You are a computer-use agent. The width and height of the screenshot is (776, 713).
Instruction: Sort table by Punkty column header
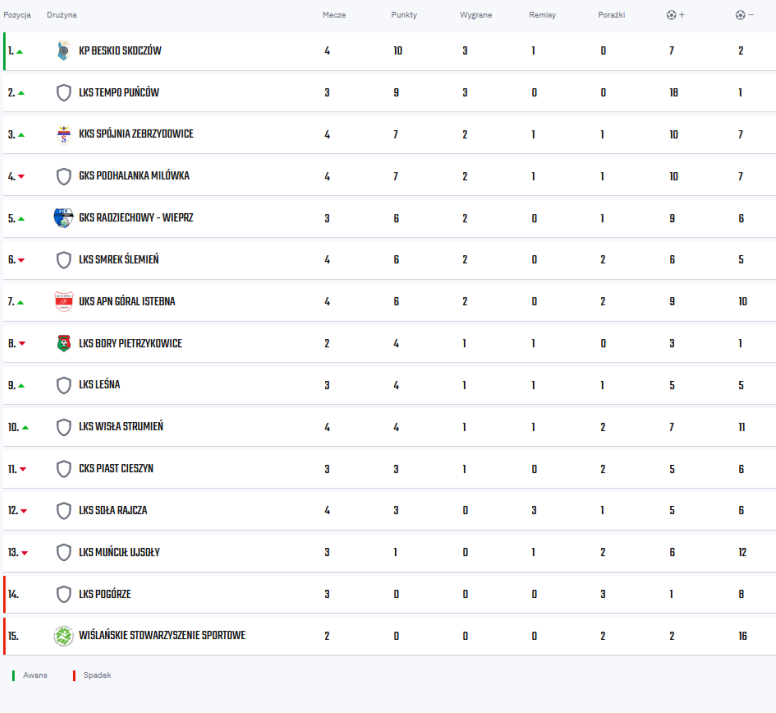pos(404,15)
